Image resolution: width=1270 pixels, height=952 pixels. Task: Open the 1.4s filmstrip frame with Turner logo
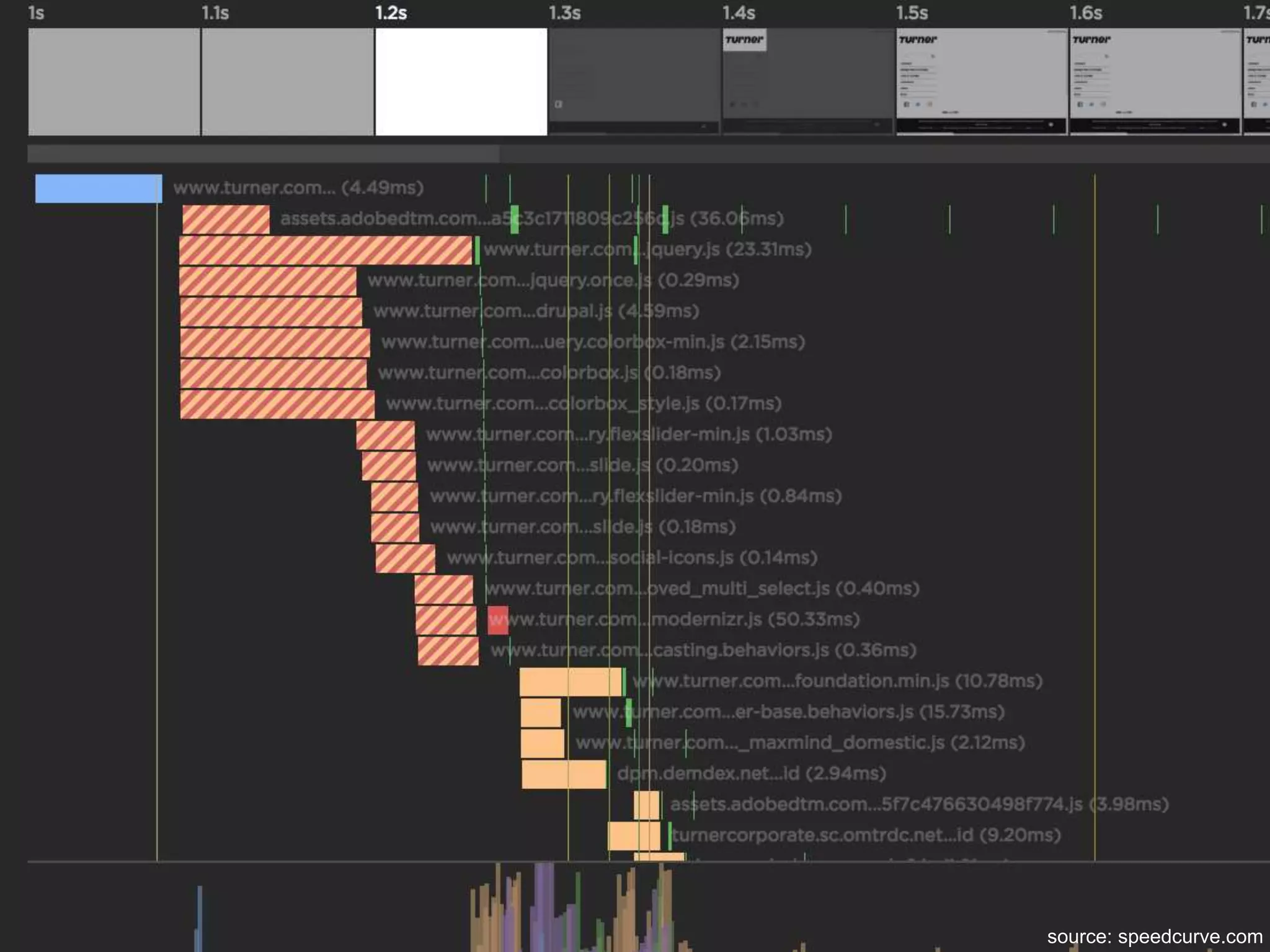807,82
